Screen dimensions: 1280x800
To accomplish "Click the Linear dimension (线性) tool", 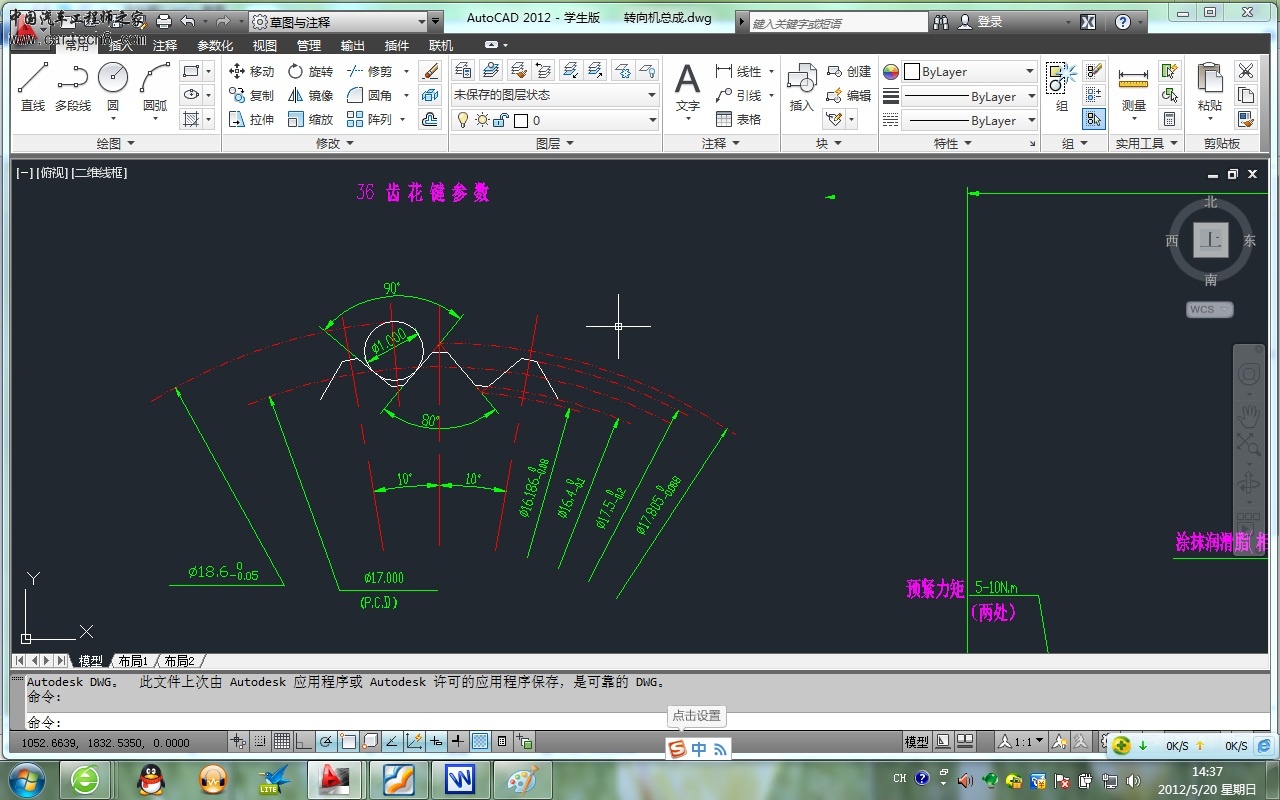I will click(x=738, y=71).
